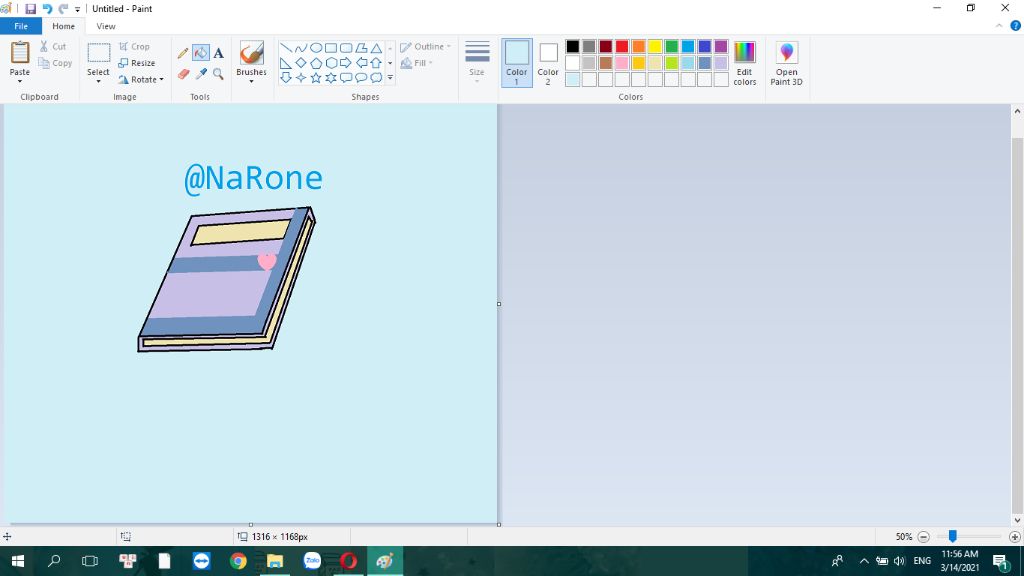Image resolution: width=1024 pixels, height=576 pixels.
Task: Expand the Brushes dropdown arrow
Action: pyautogui.click(x=251, y=82)
